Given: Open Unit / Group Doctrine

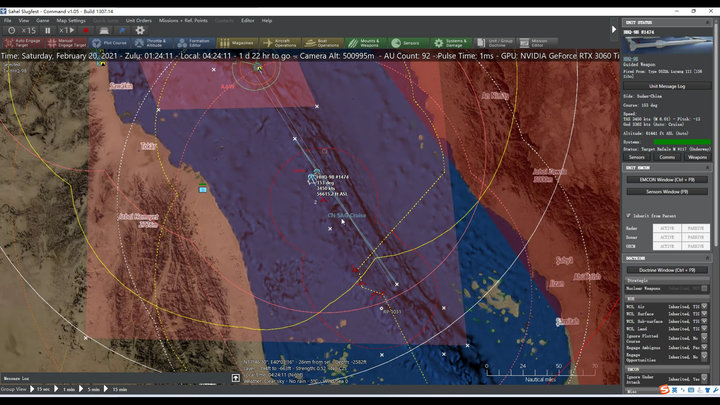Looking at the screenshot, I should (x=494, y=43).
